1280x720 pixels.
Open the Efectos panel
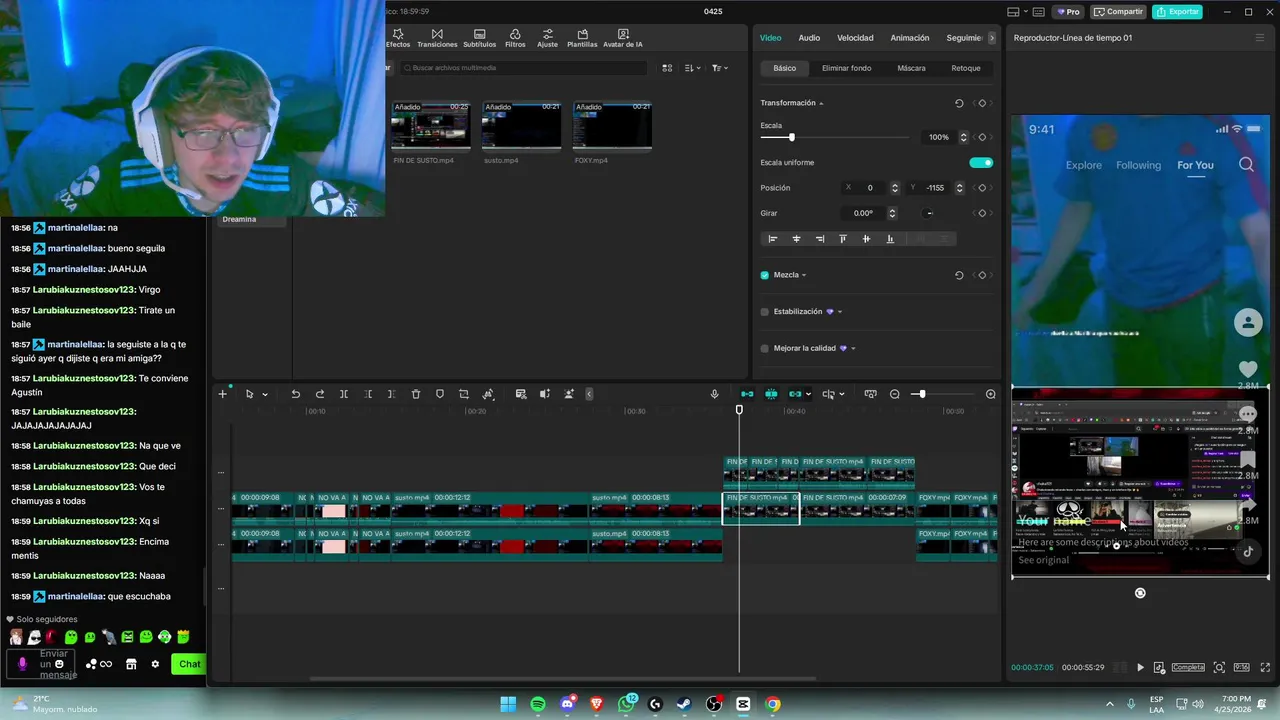398,38
